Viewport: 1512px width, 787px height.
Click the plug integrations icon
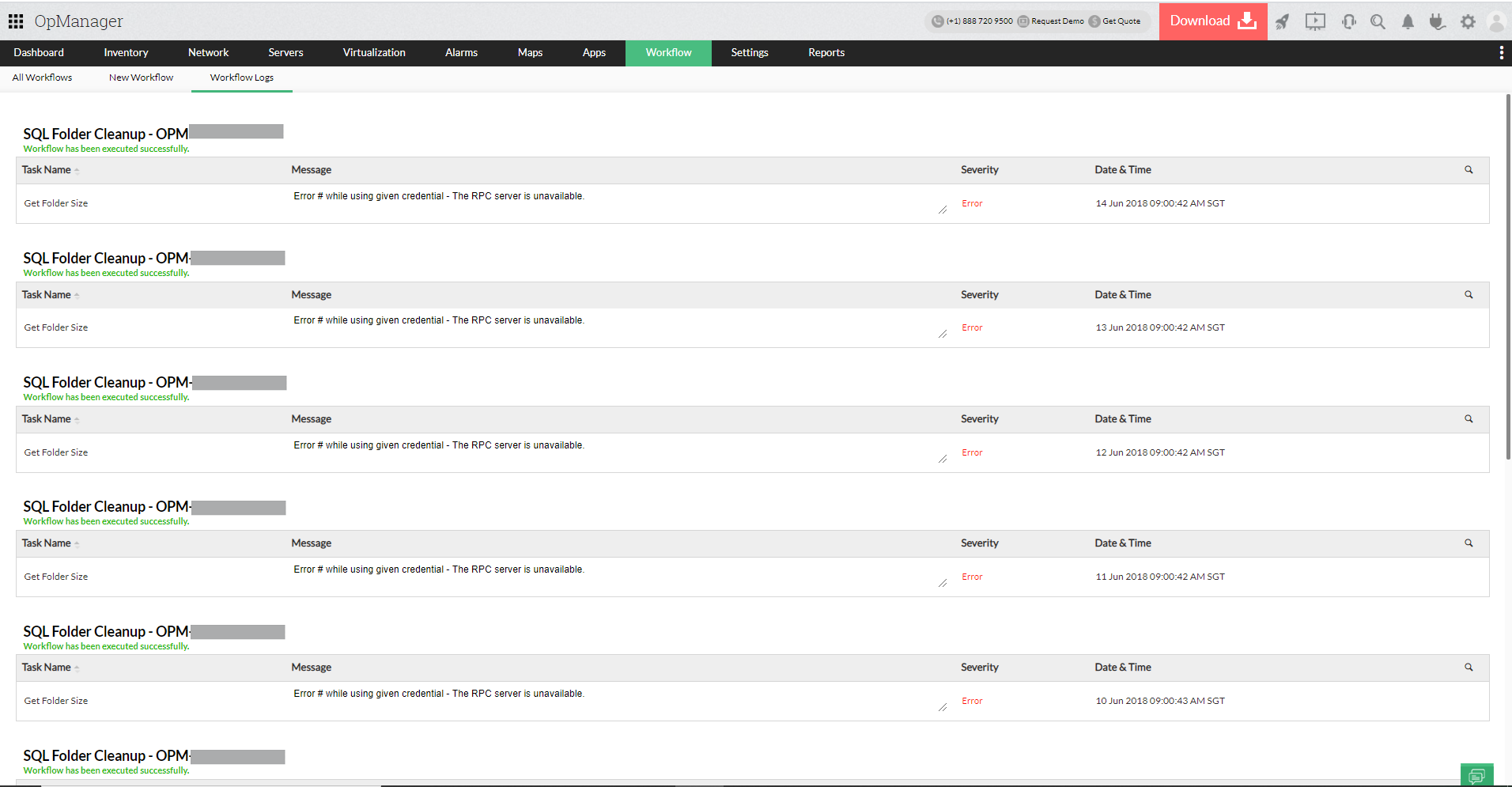tap(1438, 21)
